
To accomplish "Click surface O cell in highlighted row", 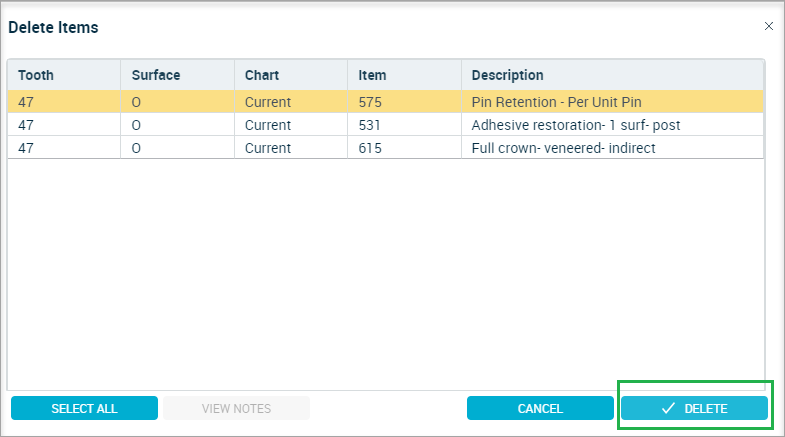I will coord(177,102).
